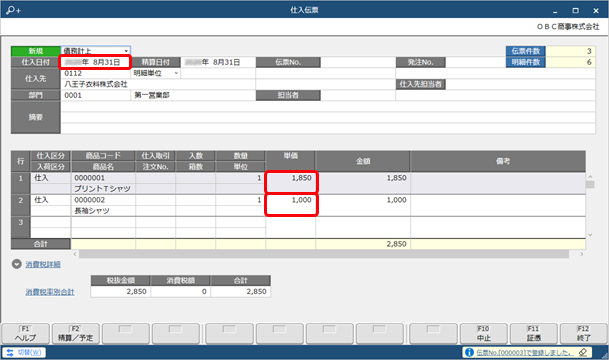609x360 pixels.
Task: Click the 明細件数 value 6
Action: [570, 62]
